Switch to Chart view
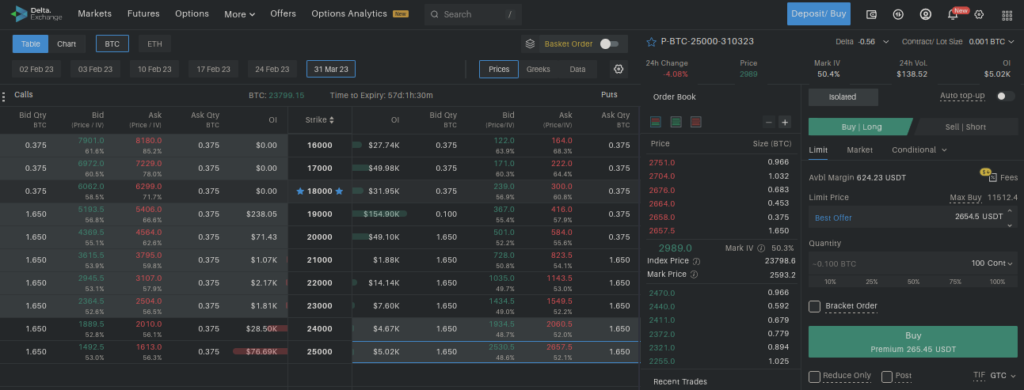 pos(67,44)
